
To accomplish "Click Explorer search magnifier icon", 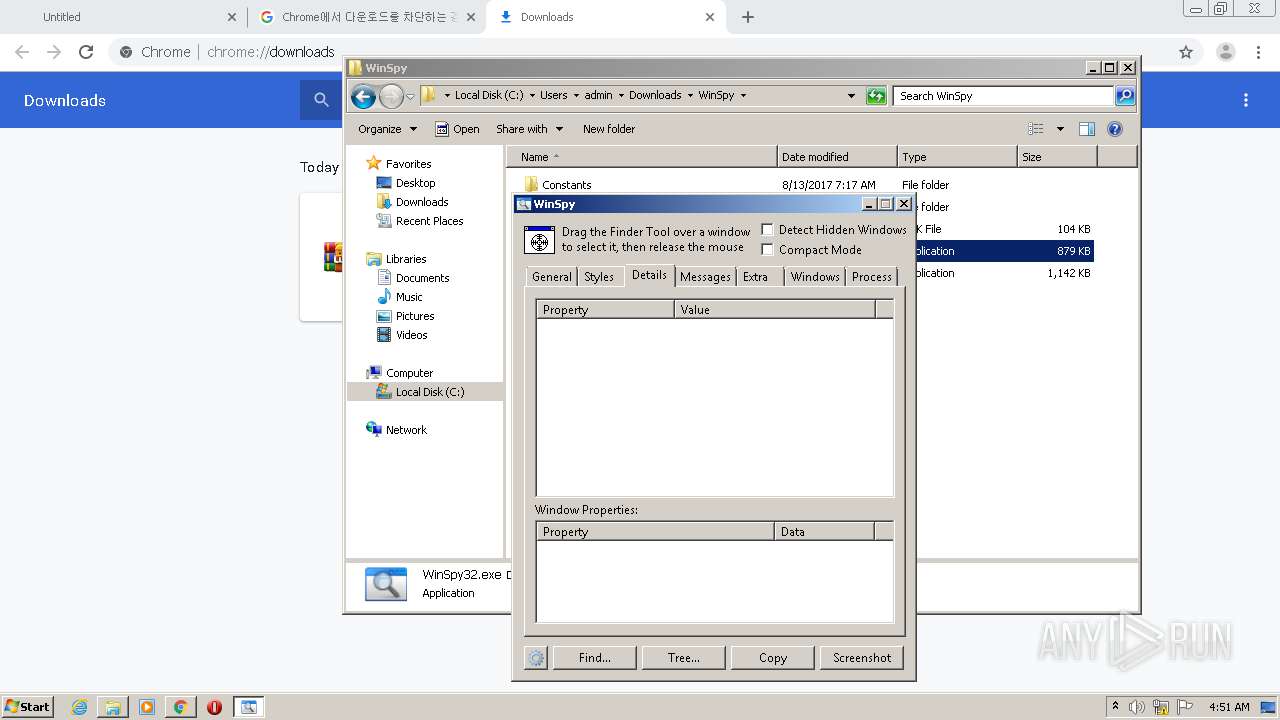I will click(x=1125, y=96).
